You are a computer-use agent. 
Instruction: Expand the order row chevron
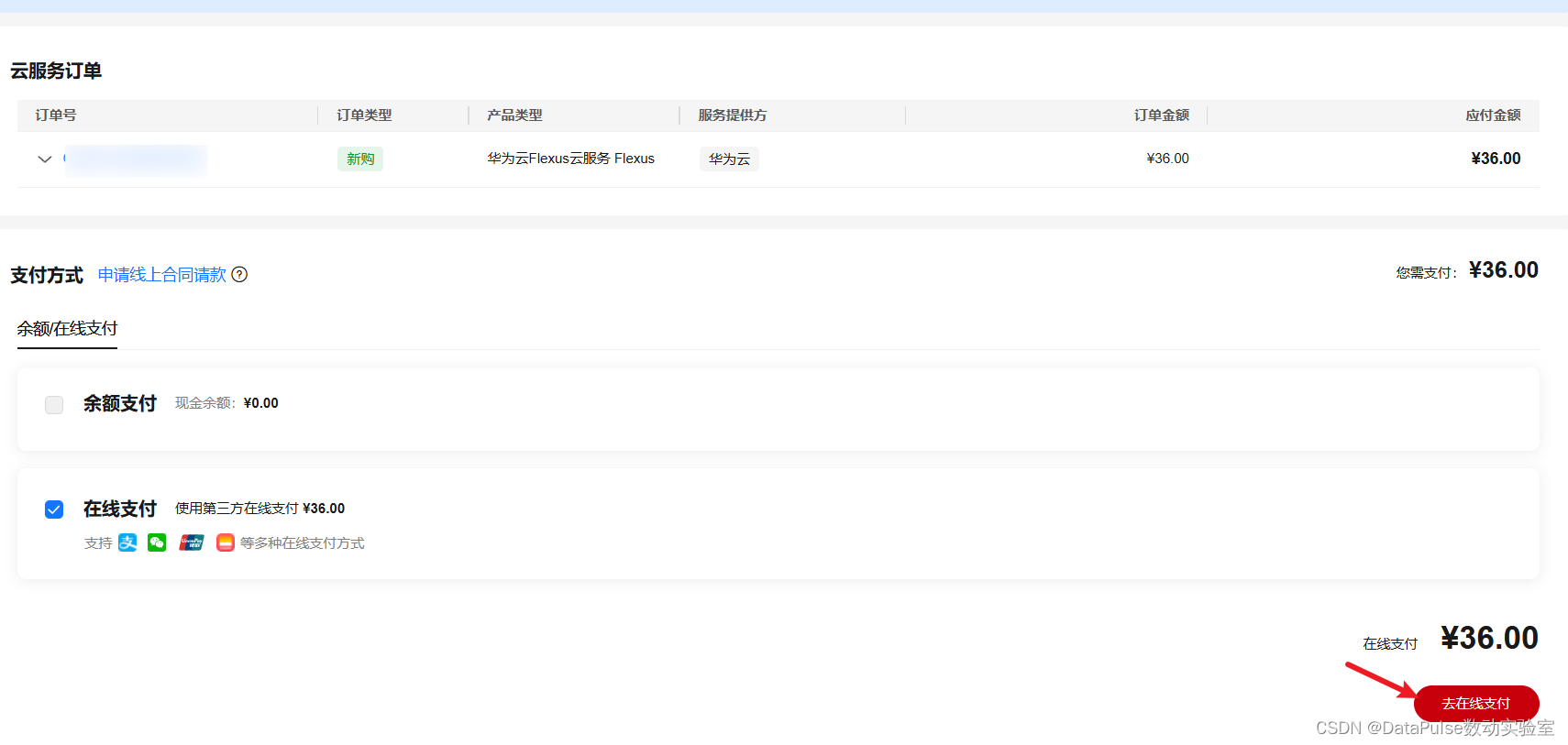click(x=44, y=159)
